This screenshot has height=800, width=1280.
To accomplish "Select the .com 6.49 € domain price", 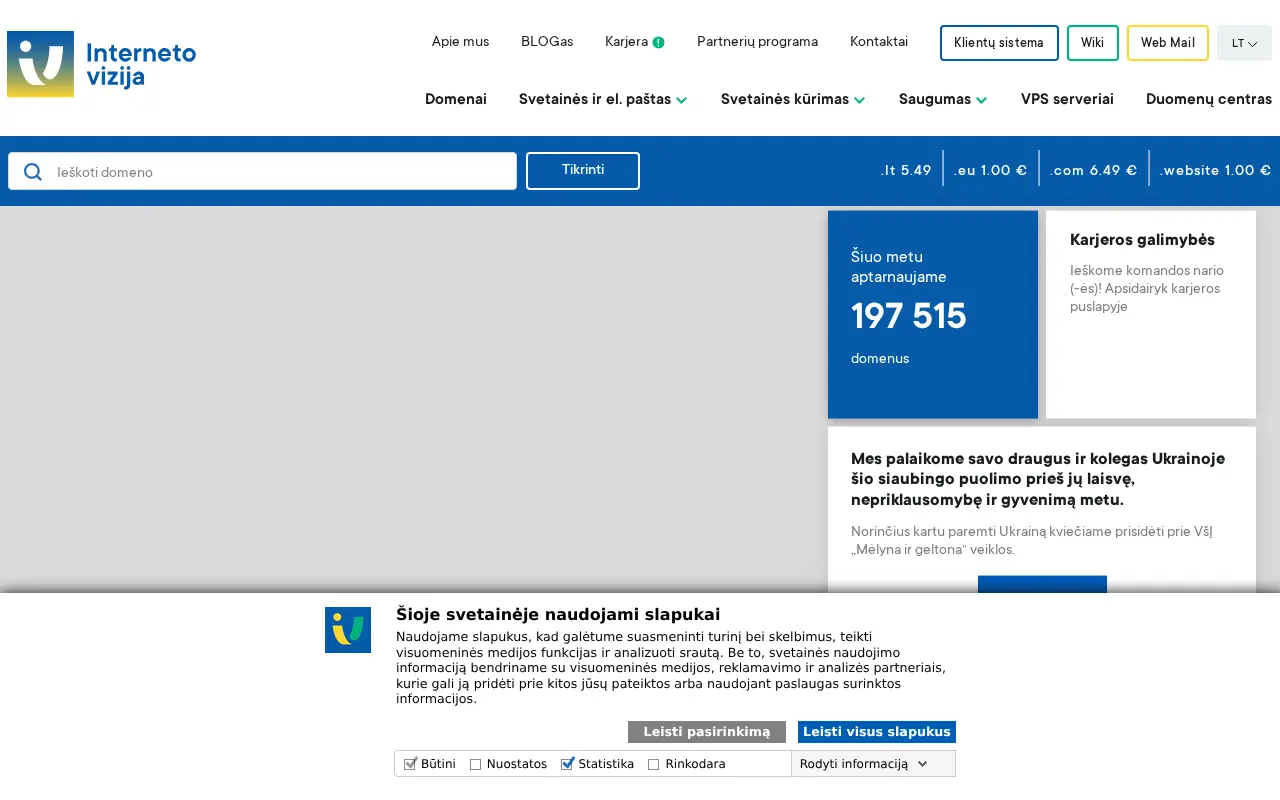I will click(1094, 170).
